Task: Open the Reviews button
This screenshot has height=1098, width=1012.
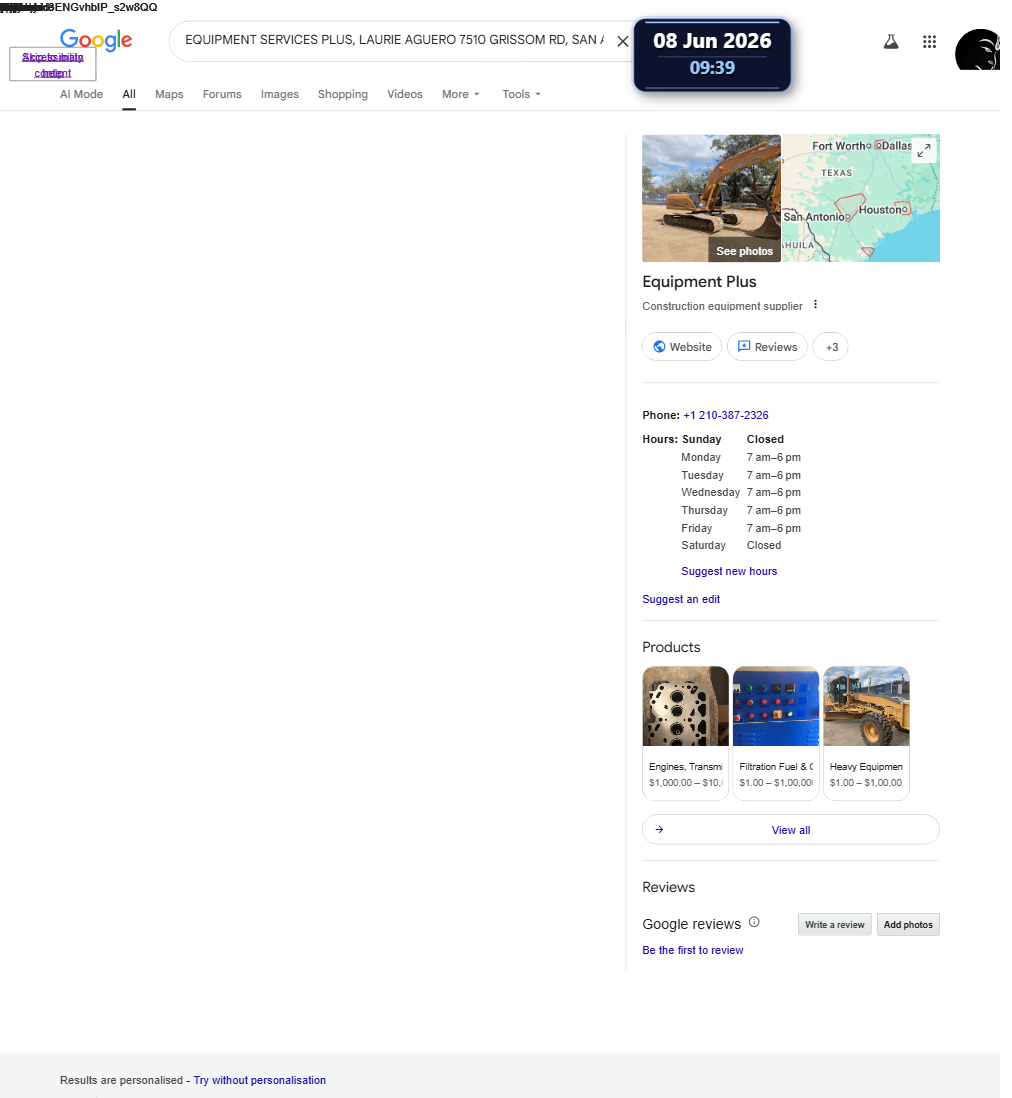Action: (767, 347)
